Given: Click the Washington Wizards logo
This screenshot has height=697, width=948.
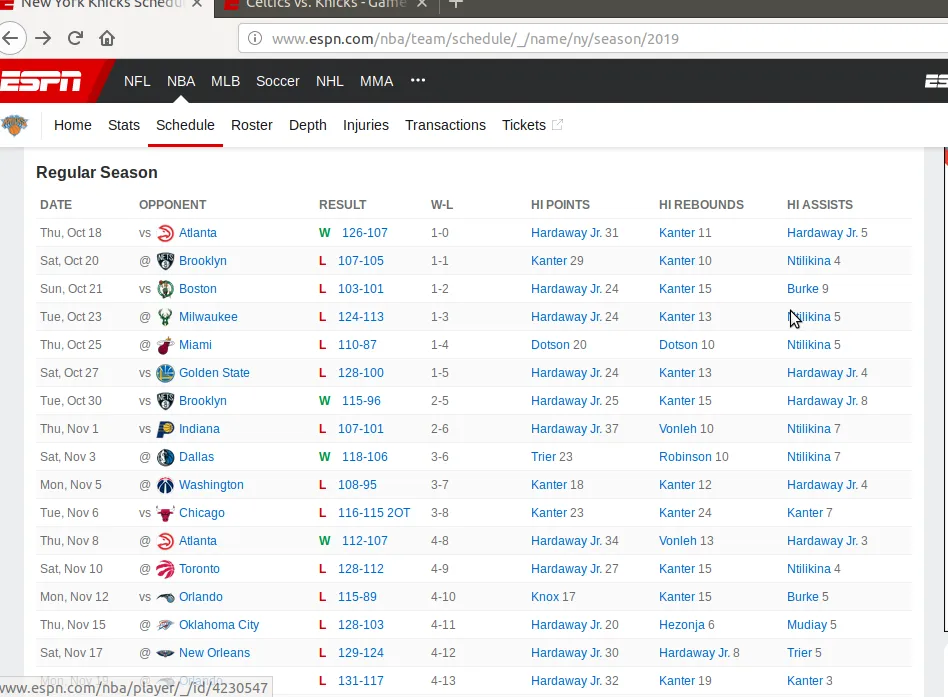Looking at the screenshot, I should [x=165, y=485].
